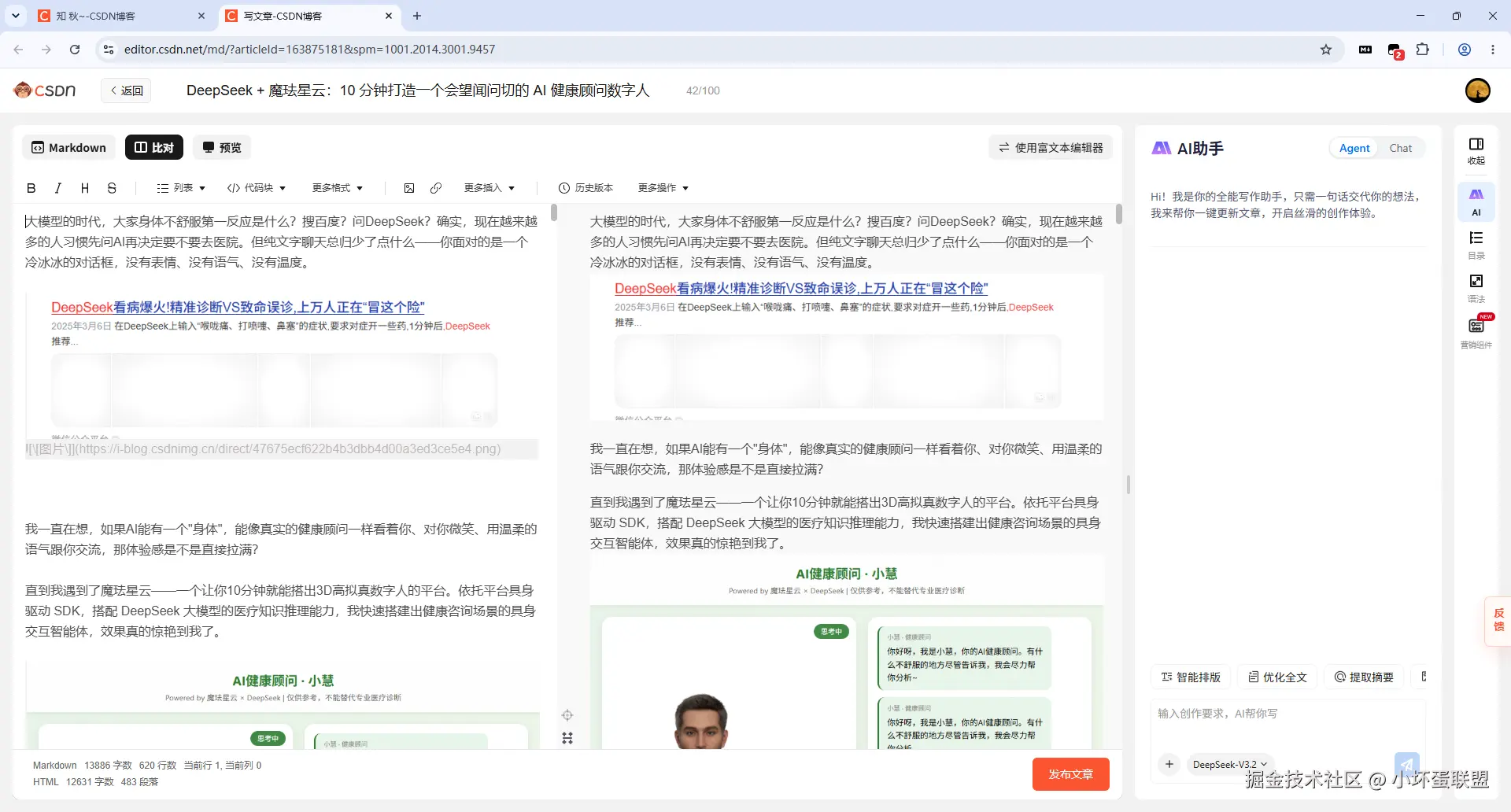Switch the AI assistant to Agent mode

pyautogui.click(x=1354, y=148)
